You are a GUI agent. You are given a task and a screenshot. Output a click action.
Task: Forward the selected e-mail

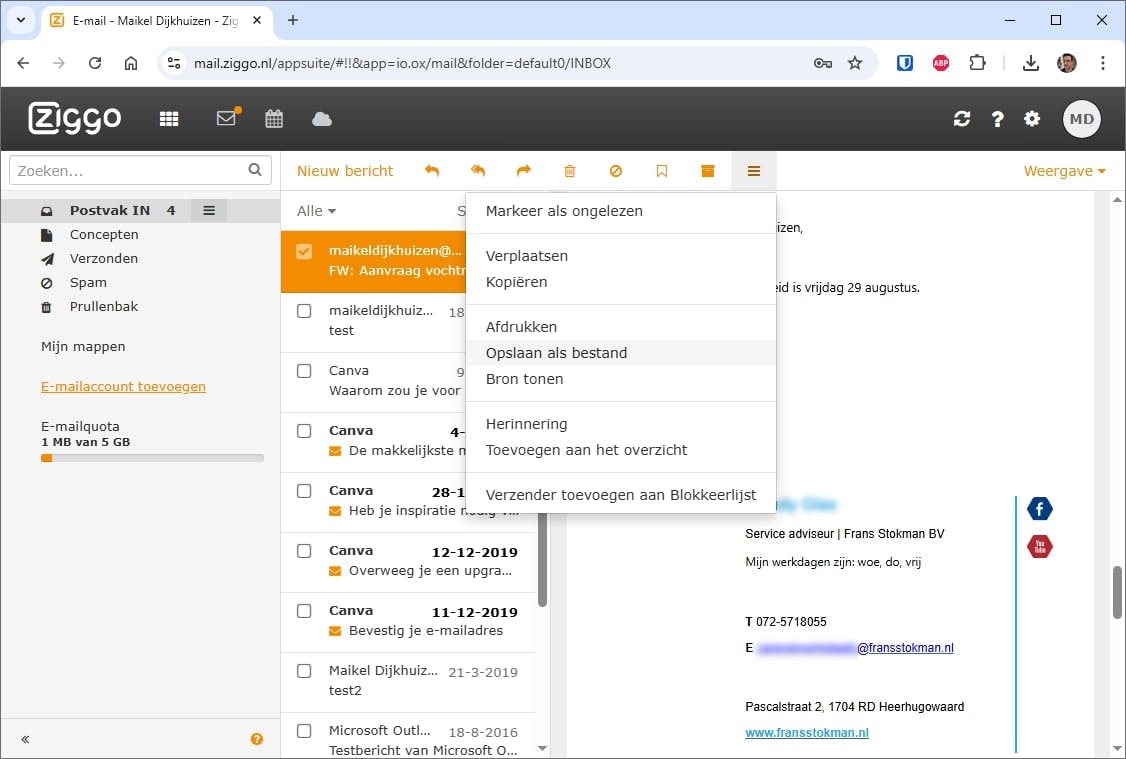(522, 170)
